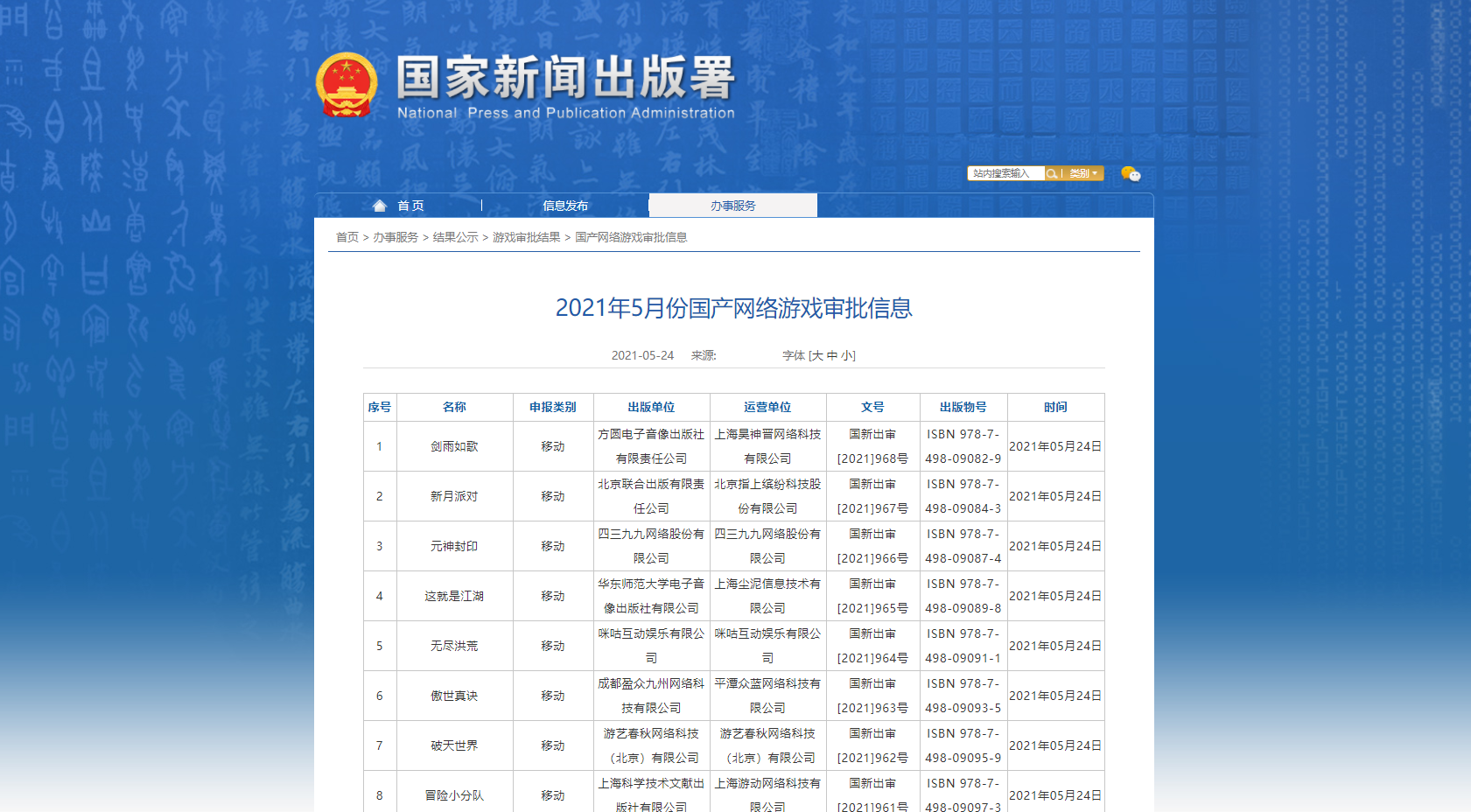
Task: Navigate to 游戏审批结果 breadcrumb link
Action: 526,237
